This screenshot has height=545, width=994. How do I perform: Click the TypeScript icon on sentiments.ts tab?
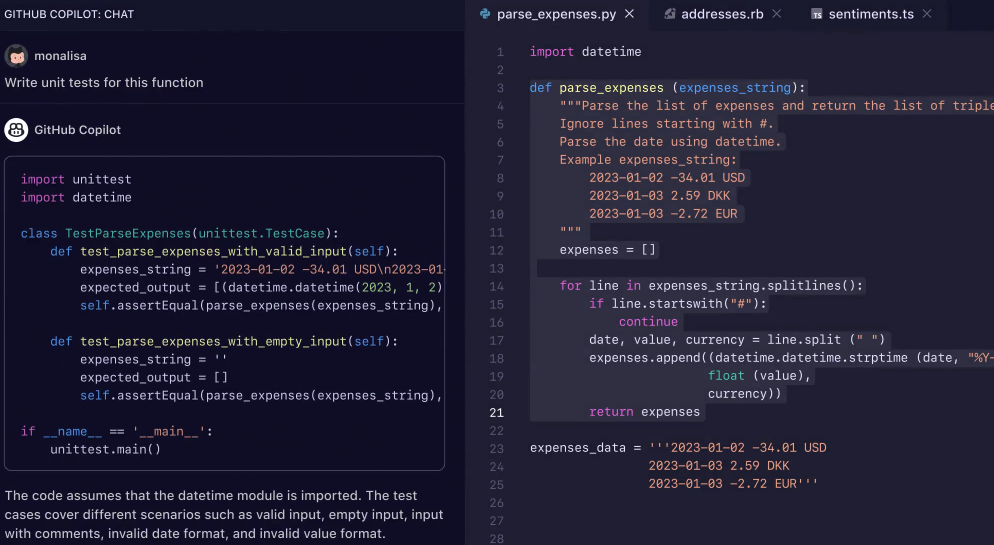pyautogui.click(x=817, y=14)
